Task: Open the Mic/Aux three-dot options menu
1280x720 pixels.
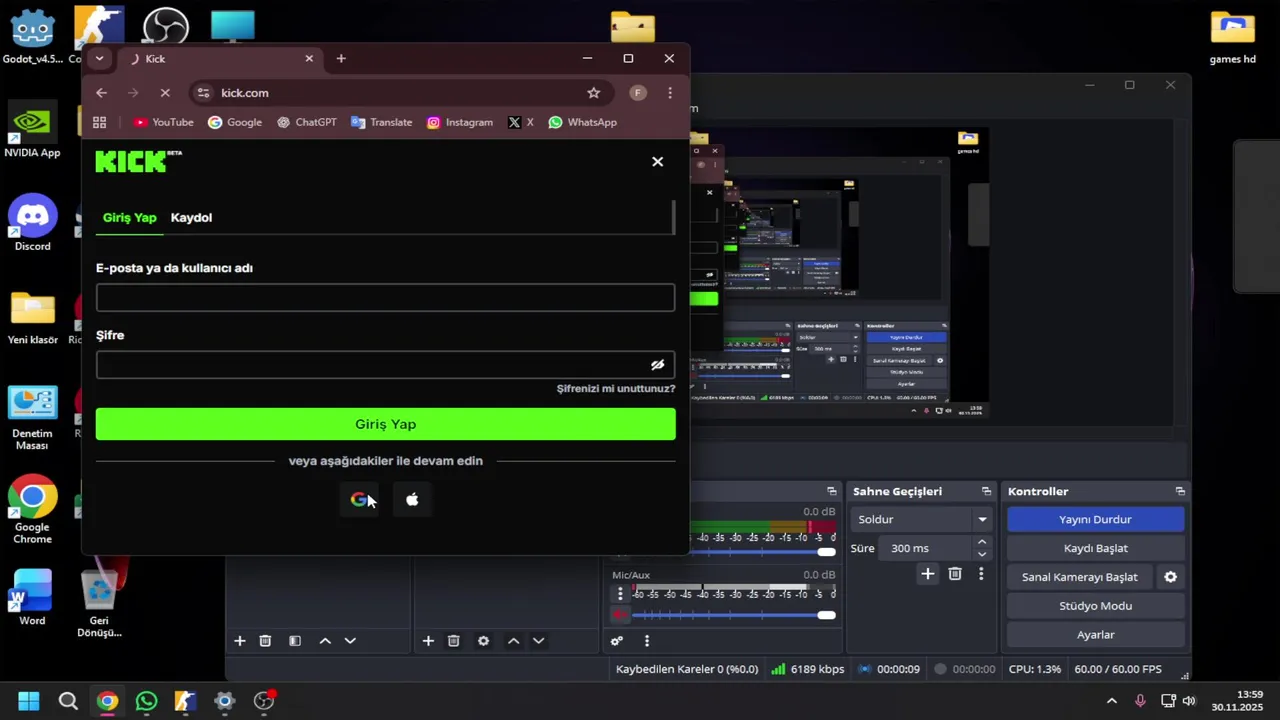Action: point(620,593)
